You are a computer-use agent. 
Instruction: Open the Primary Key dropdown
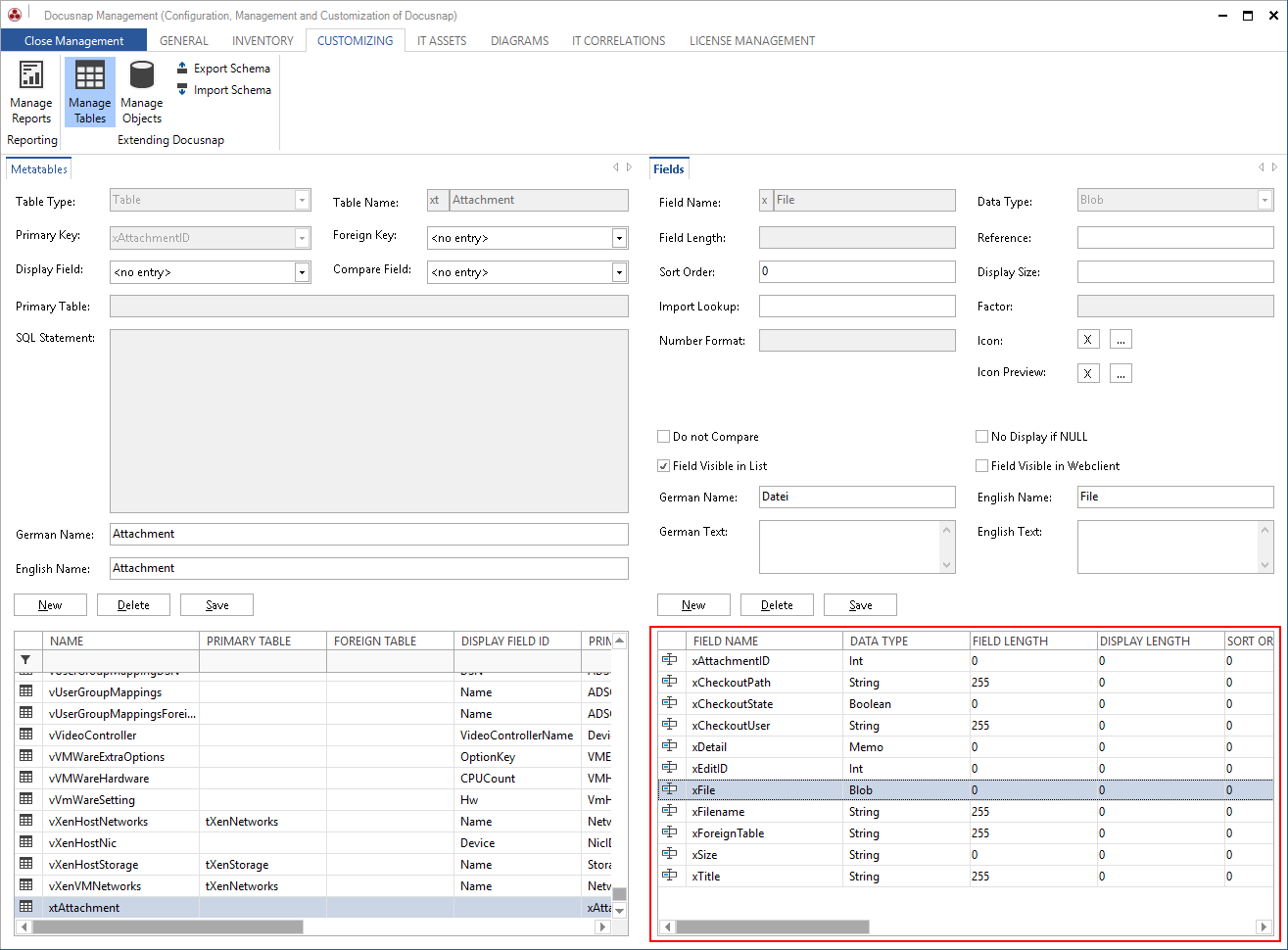(302, 238)
